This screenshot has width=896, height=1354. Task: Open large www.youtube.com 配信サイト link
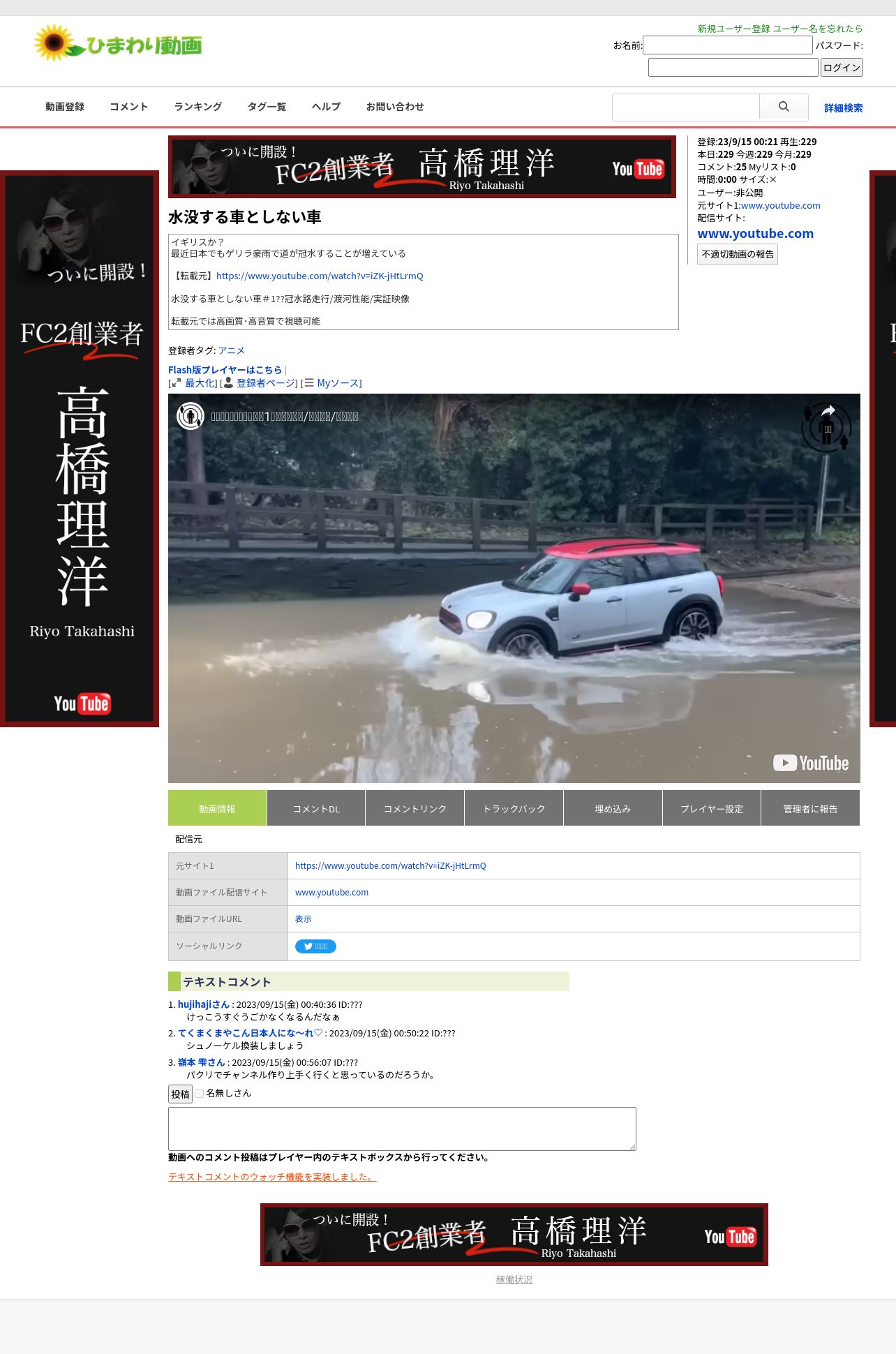click(755, 233)
